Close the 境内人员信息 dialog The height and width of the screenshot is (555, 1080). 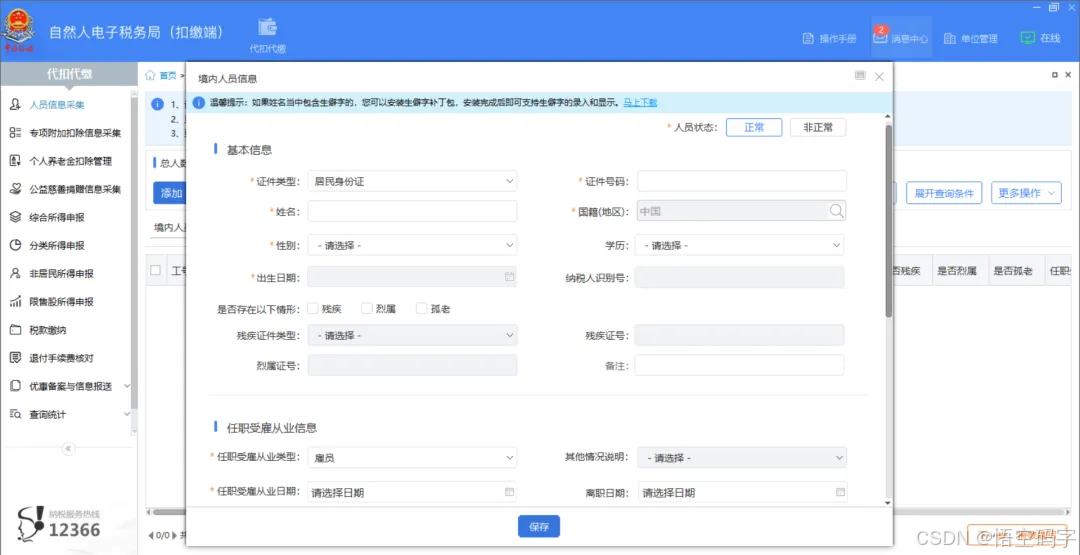[x=879, y=76]
